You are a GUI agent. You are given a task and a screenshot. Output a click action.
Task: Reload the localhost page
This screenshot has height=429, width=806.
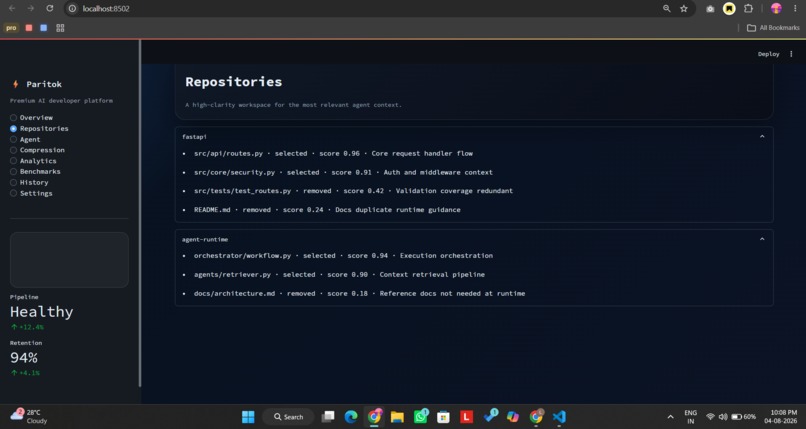point(49,8)
